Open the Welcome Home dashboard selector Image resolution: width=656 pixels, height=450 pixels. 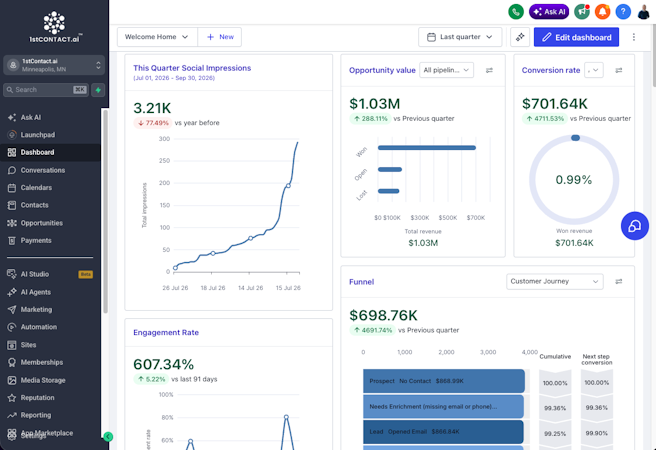coord(157,37)
